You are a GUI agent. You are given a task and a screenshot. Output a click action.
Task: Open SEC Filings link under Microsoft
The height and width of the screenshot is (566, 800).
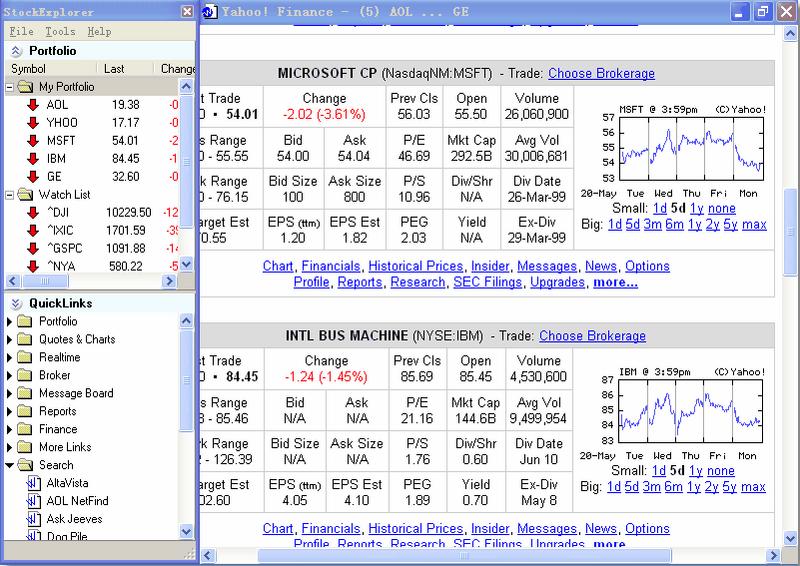tap(487, 282)
